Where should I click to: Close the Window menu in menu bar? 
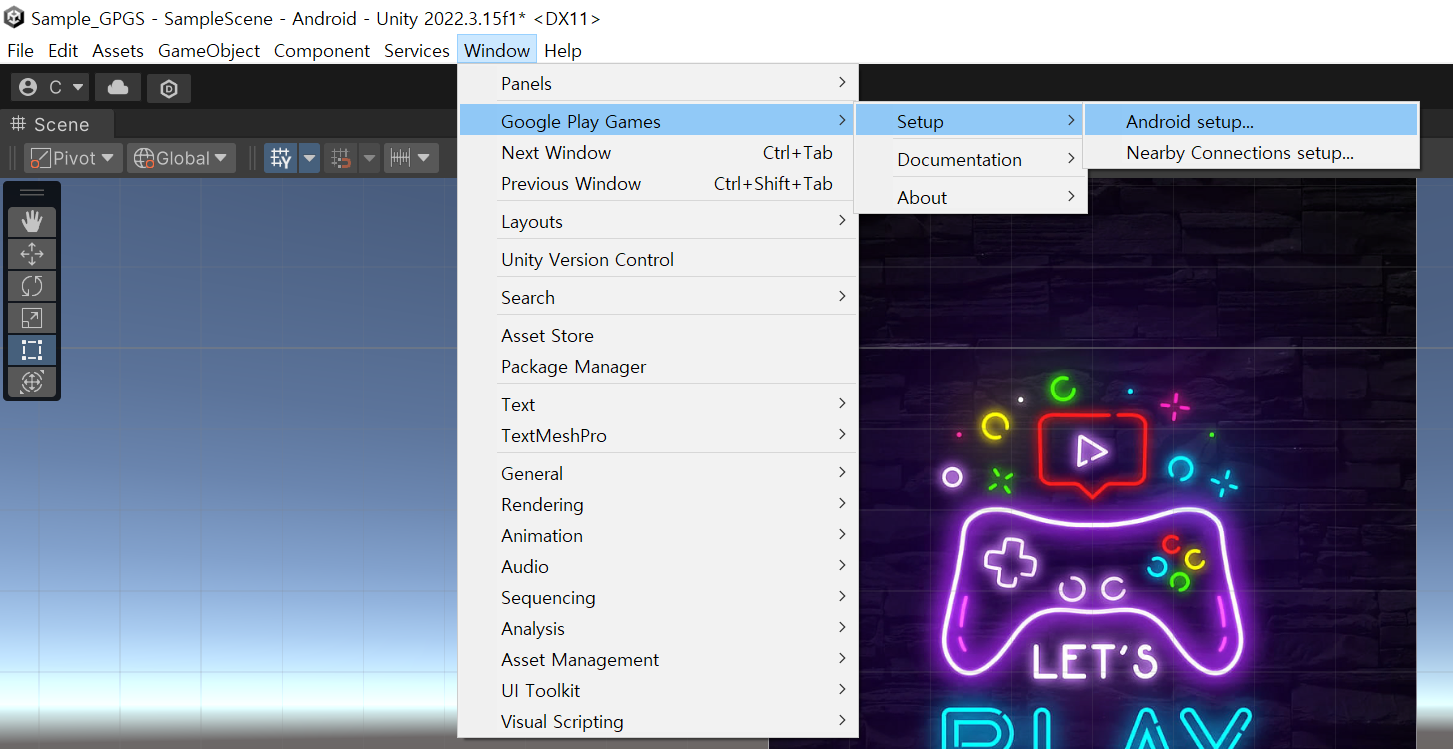click(497, 50)
